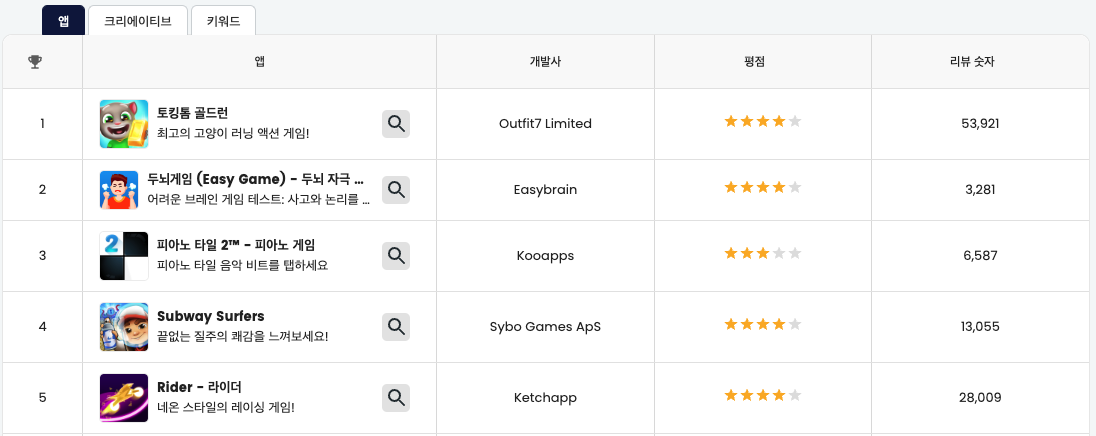The image size is (1096, 436).
Task: Click the Subway Surfers app title
Action: (210, 316)
